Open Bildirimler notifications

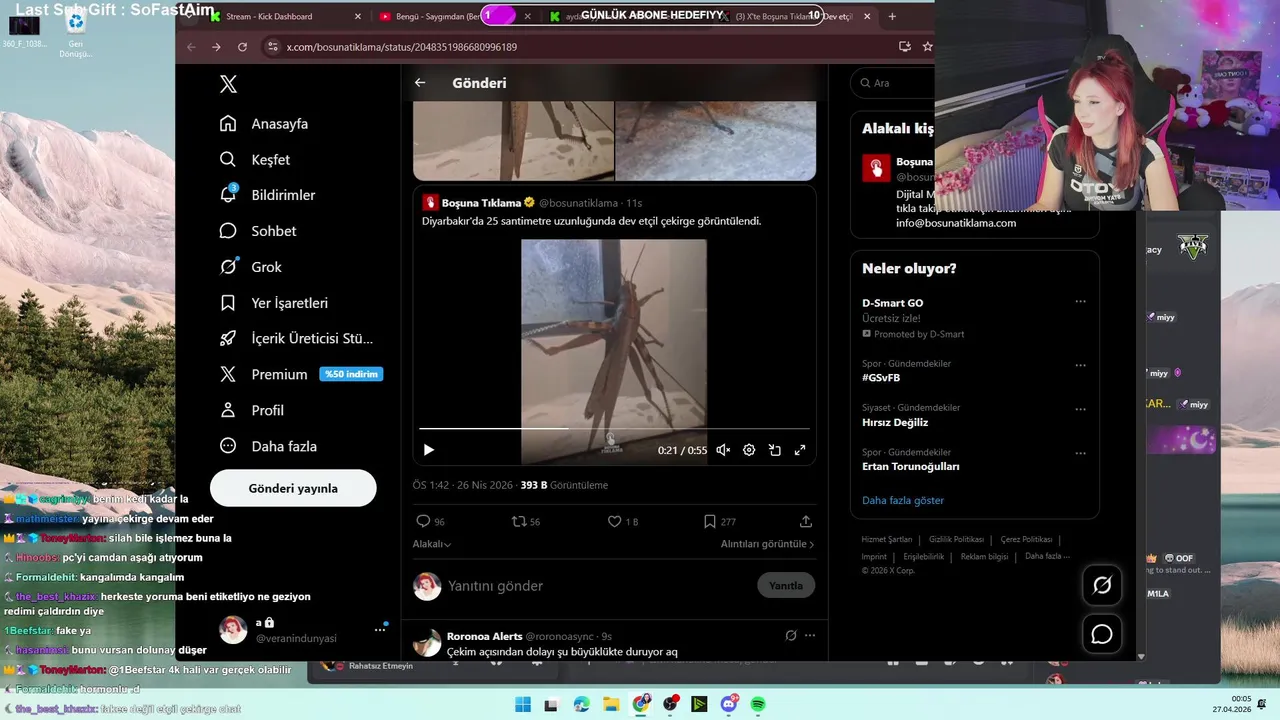[x=267, y=195]
